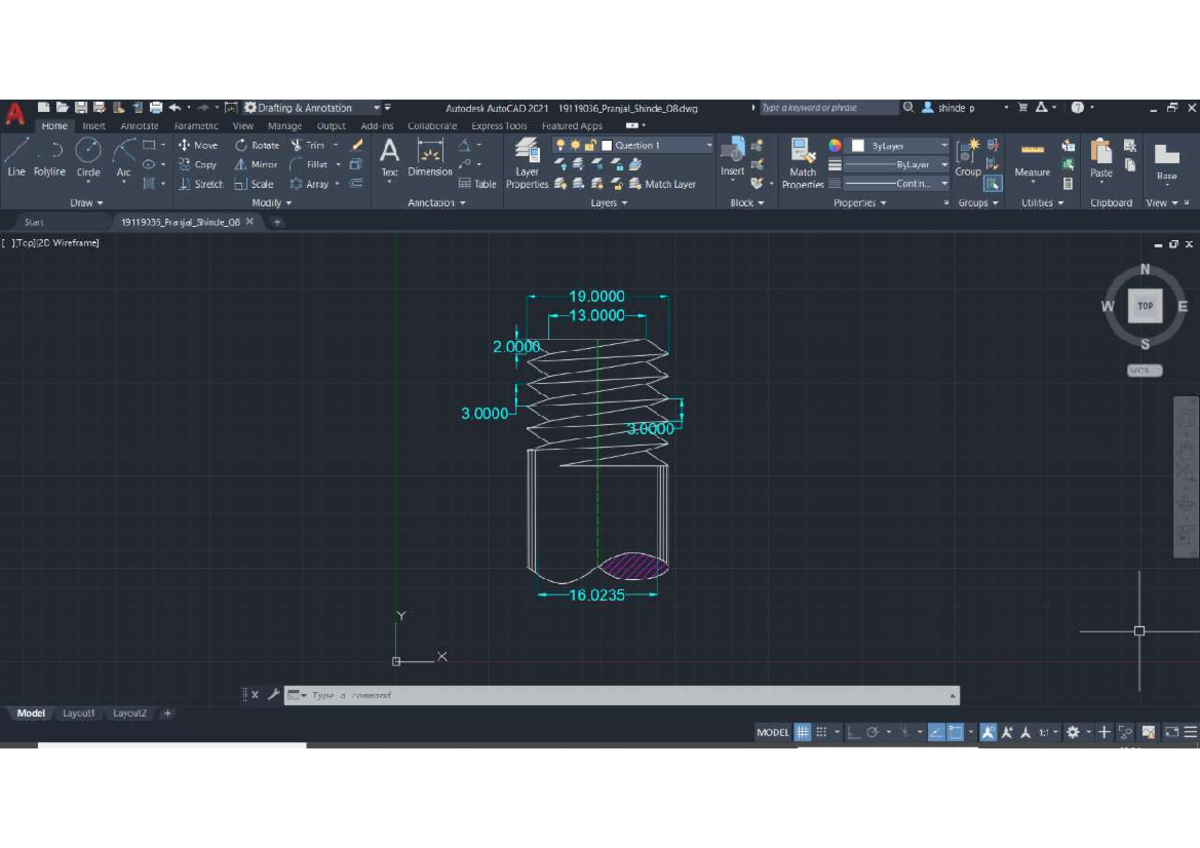
Task: Toggle object snap in the status bar
Action: click(956, 732)
